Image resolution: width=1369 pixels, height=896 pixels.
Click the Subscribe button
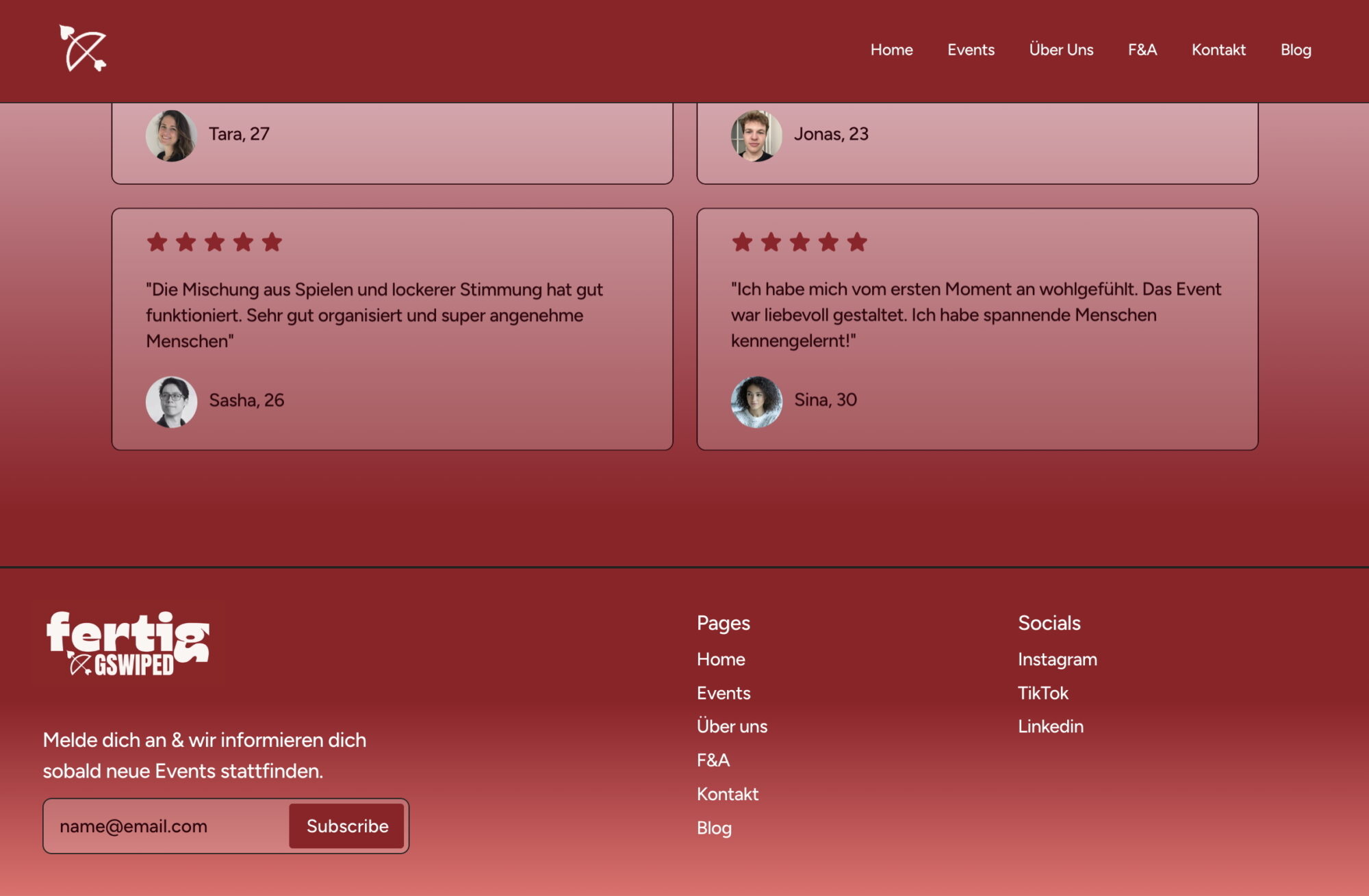[346, 826]
